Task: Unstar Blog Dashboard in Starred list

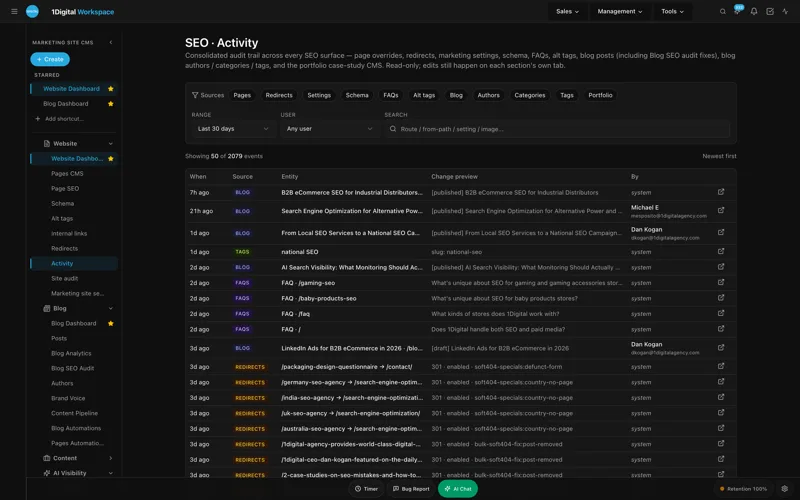Action: click(111, 104)
